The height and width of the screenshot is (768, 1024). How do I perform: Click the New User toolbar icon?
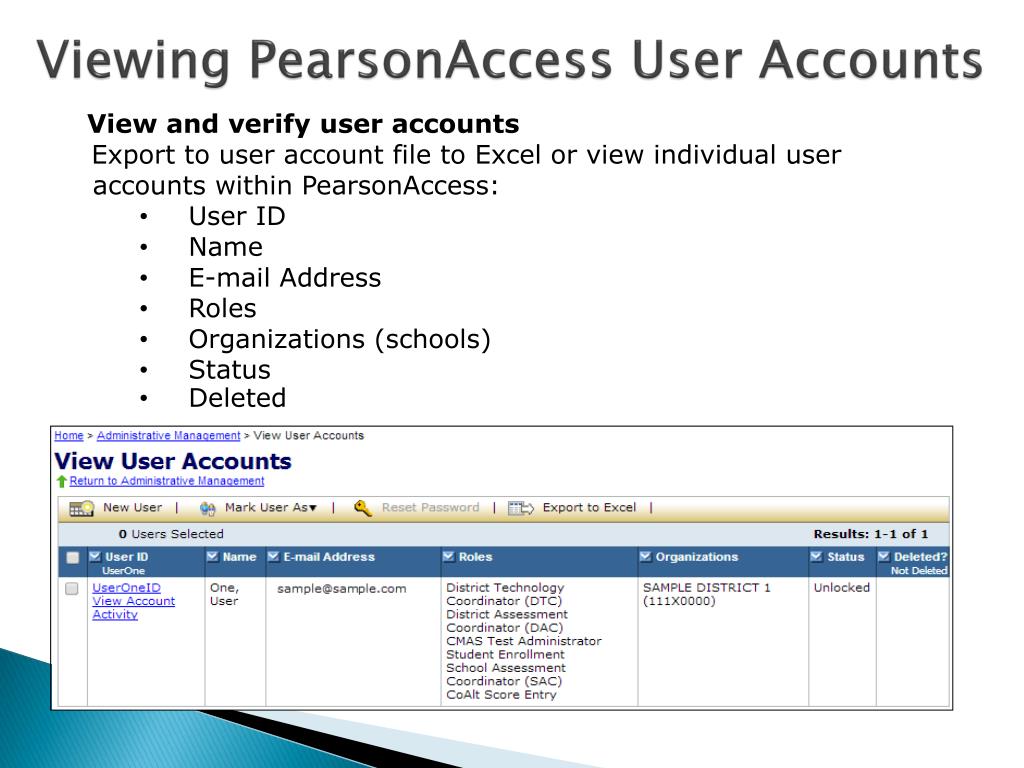(x=82, y=508)
